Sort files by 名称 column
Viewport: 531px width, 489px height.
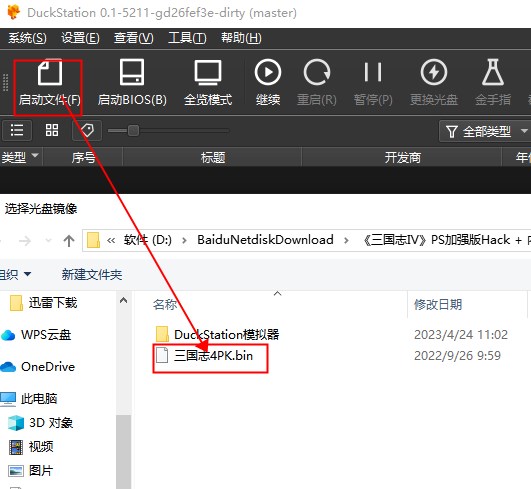pyautogui.click(x=165, y=304)
